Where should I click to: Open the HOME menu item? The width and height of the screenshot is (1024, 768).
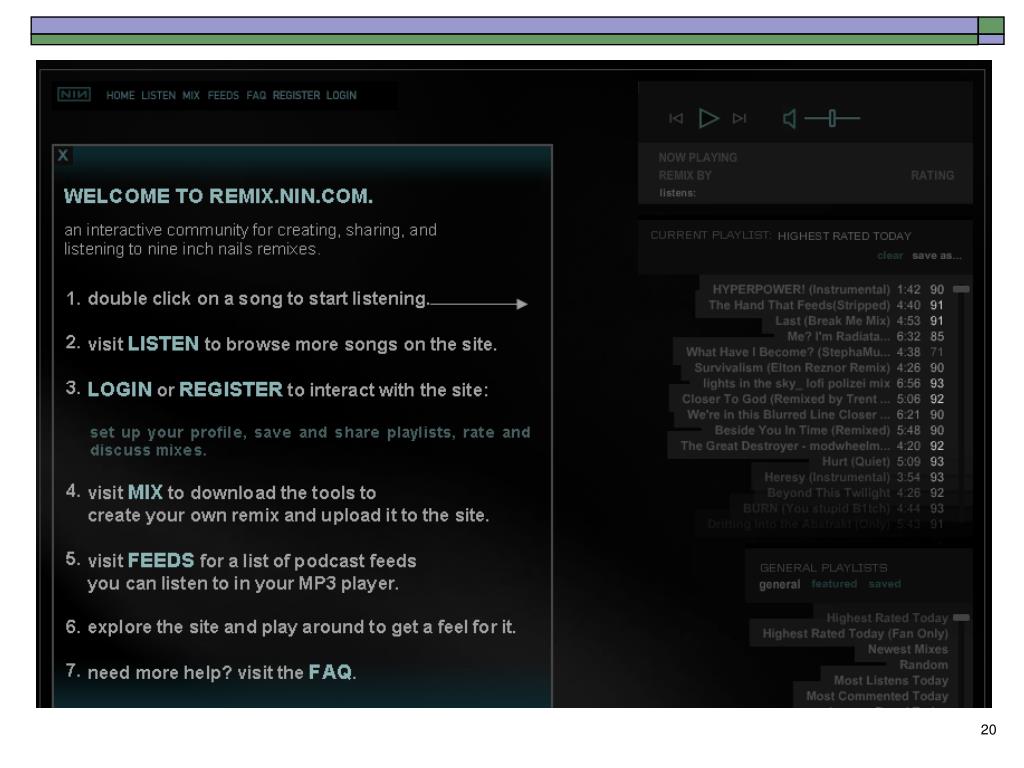(x=120, y=95)
